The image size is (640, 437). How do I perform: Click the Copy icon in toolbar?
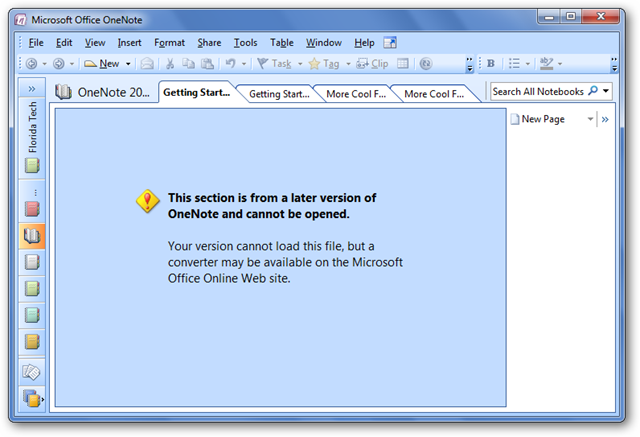(x=188, y=64)
